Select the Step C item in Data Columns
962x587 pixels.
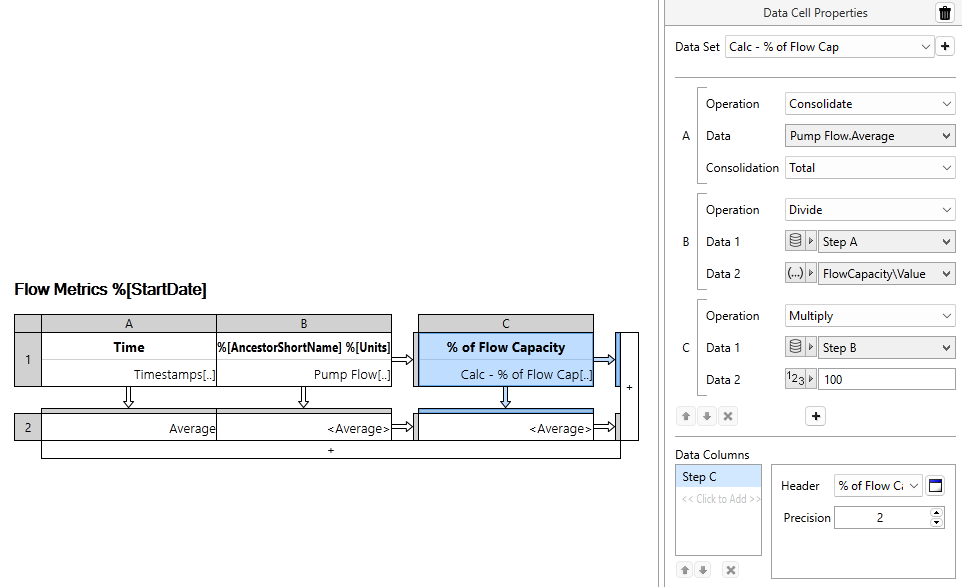(x=718, y=477)
